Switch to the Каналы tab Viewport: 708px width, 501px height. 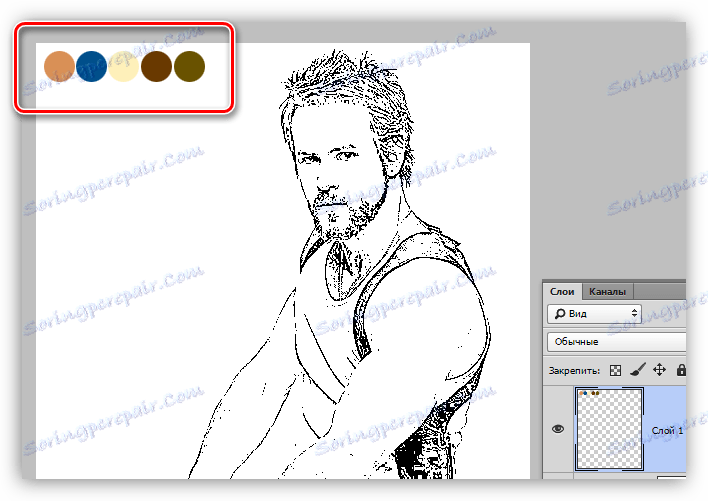click(607, 292)
